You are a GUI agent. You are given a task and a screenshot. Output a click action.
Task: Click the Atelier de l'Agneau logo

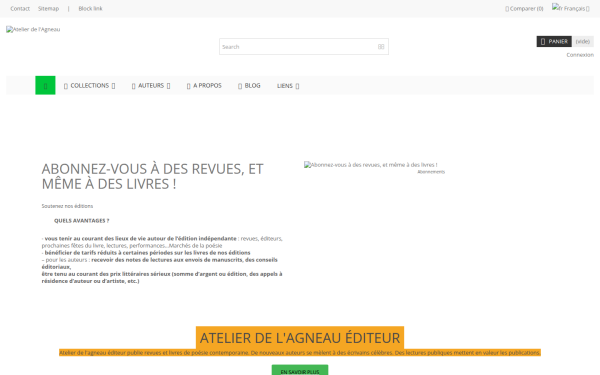point(33,29)
